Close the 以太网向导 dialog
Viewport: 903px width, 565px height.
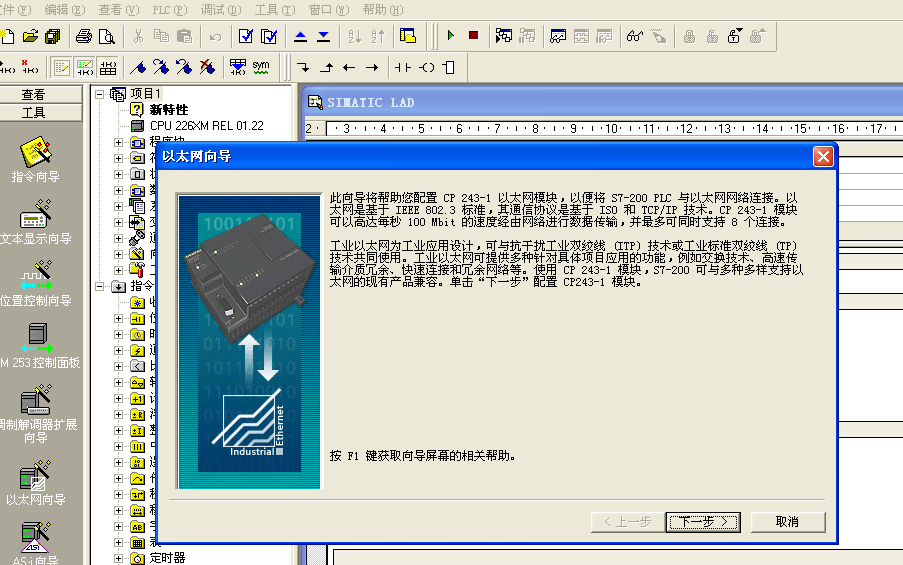(x=823, y=156)
